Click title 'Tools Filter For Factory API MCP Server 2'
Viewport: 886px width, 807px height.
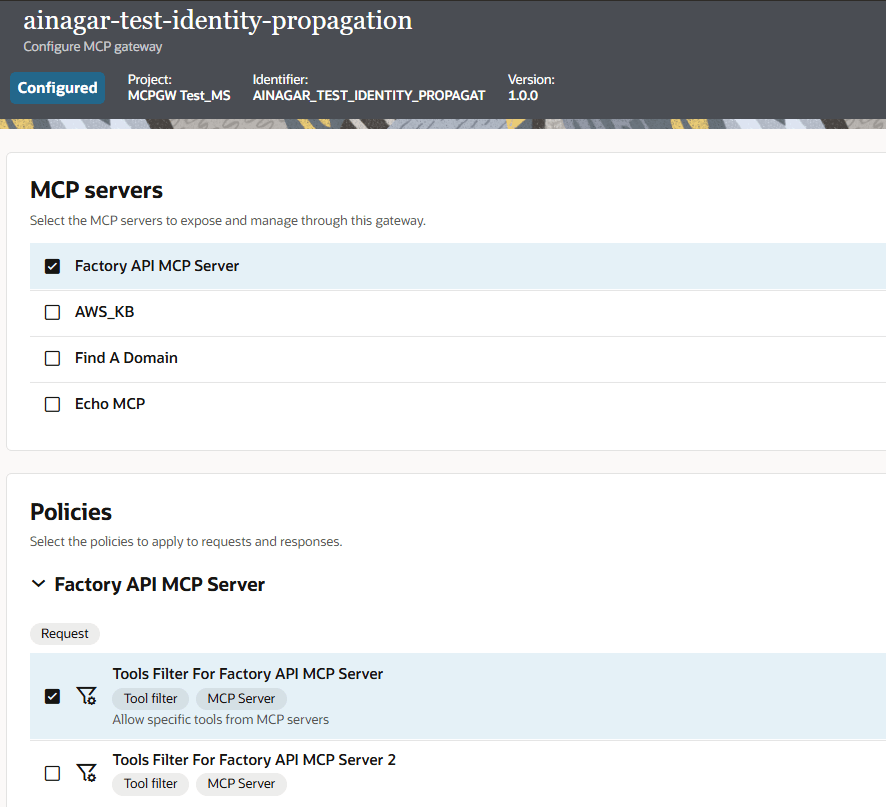254,760
